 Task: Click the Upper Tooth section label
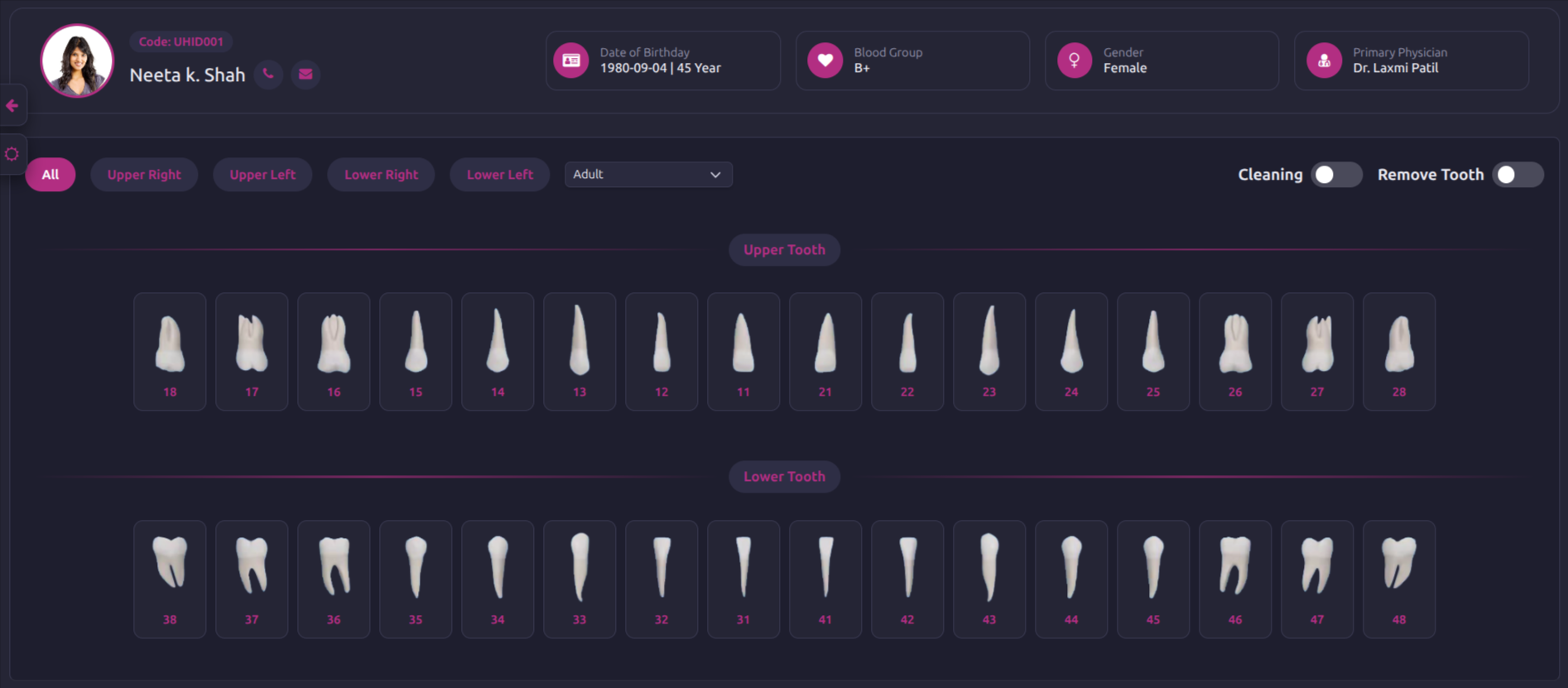click(x=784, y=250)
